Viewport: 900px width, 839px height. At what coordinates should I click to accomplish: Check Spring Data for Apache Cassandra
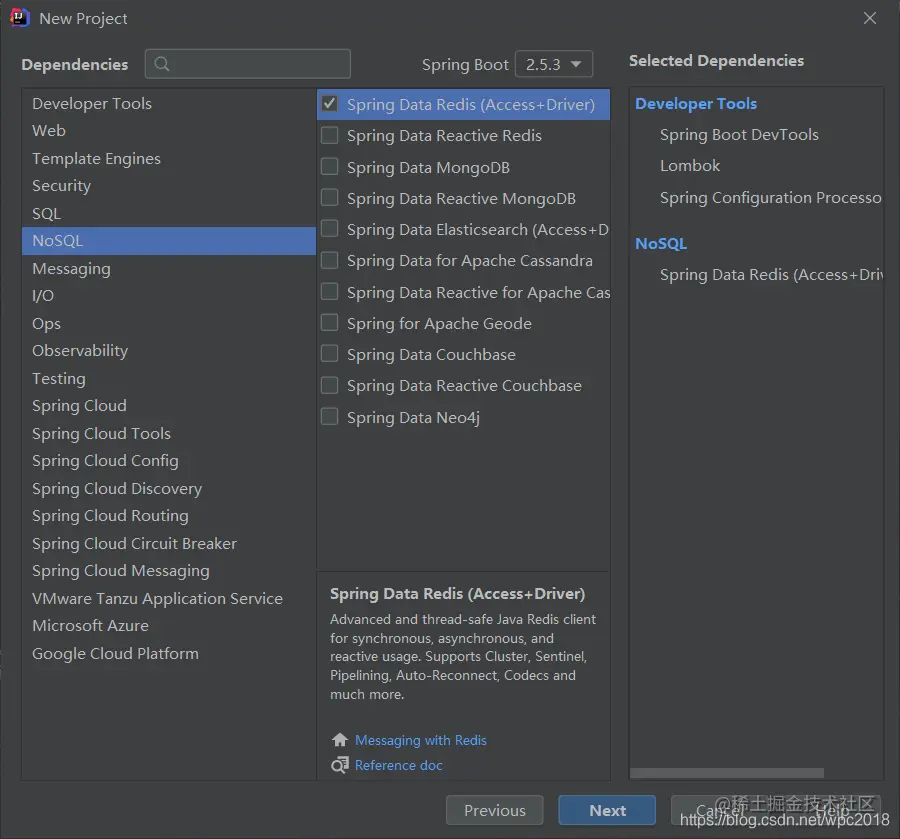point(329,260)
